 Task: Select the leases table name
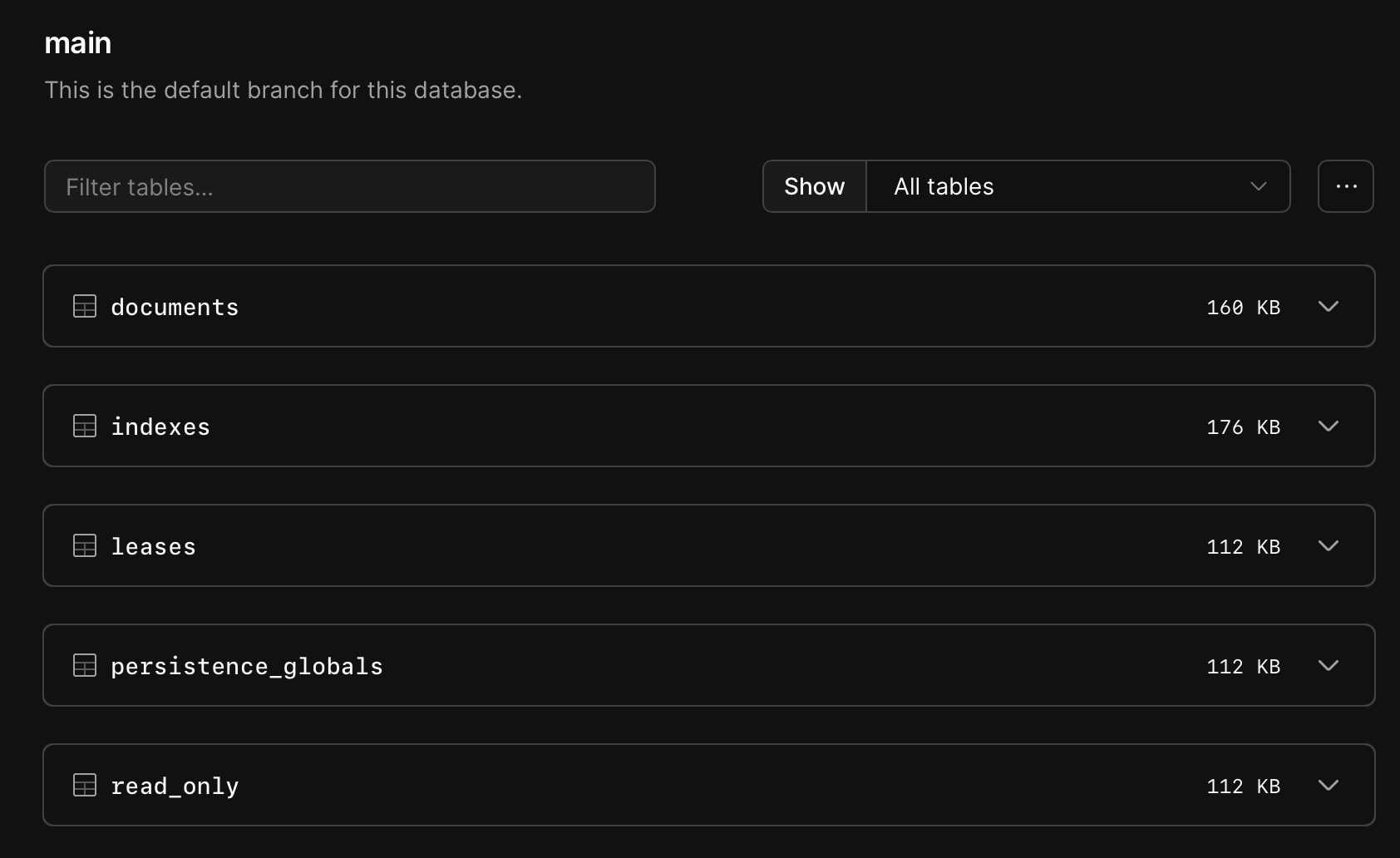point(154,547)
